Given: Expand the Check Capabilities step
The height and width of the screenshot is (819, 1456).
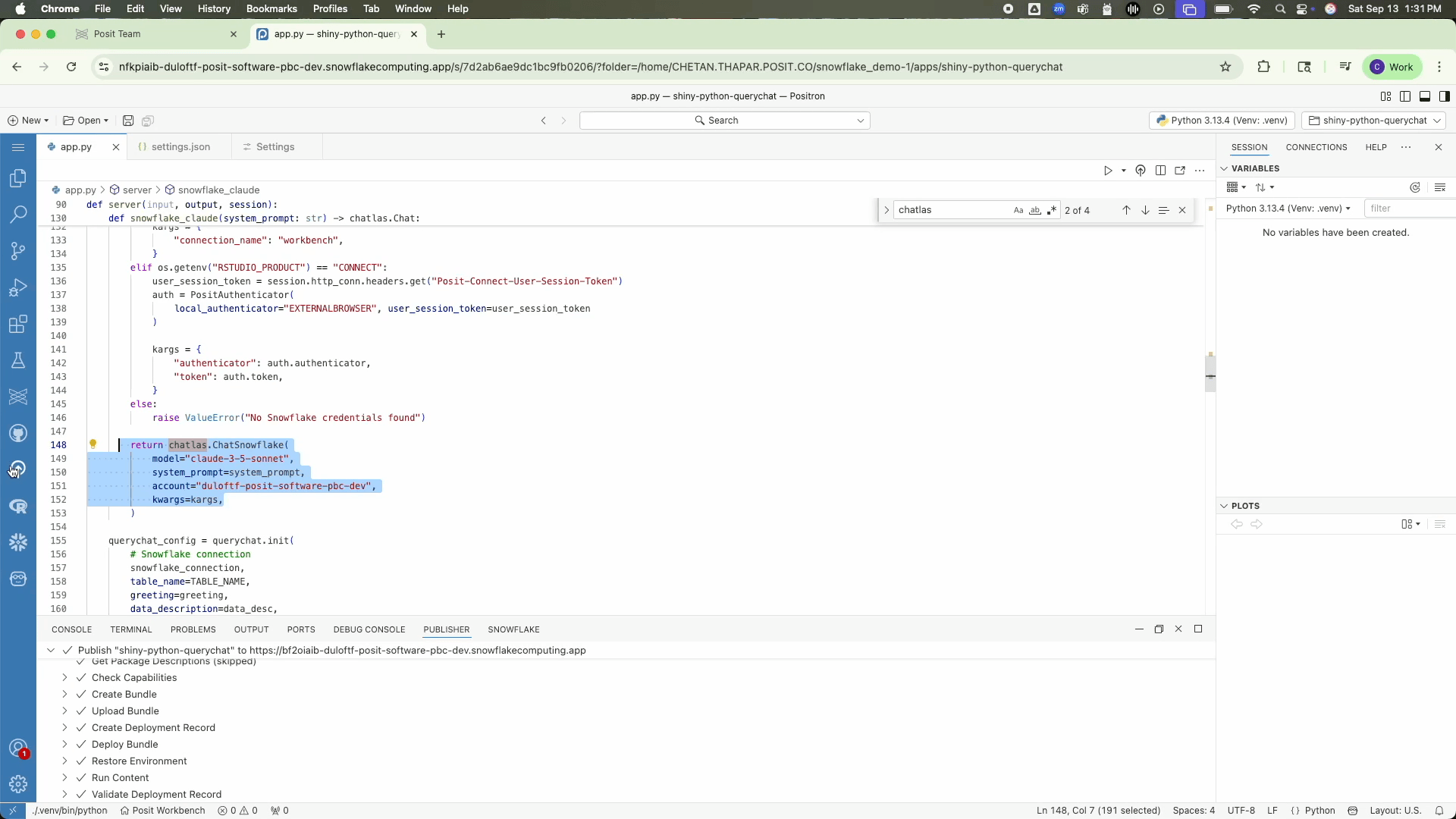Looking at the screenshot, I should pos(64,678).
